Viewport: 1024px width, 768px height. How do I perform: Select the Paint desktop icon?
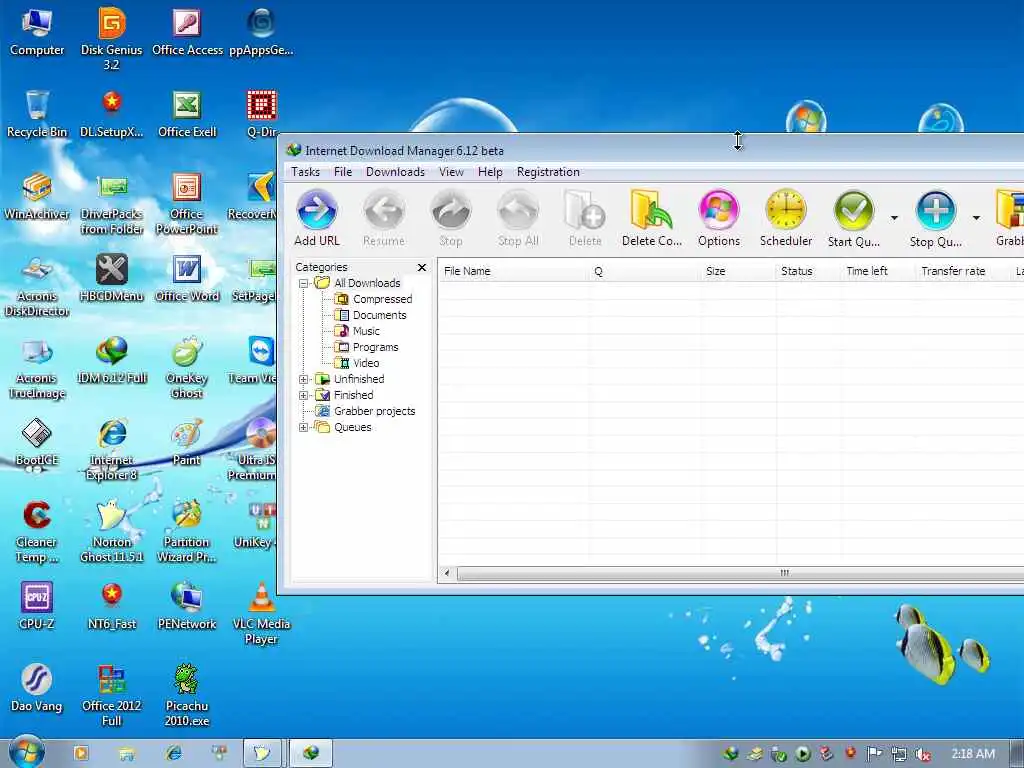(187, 443)
